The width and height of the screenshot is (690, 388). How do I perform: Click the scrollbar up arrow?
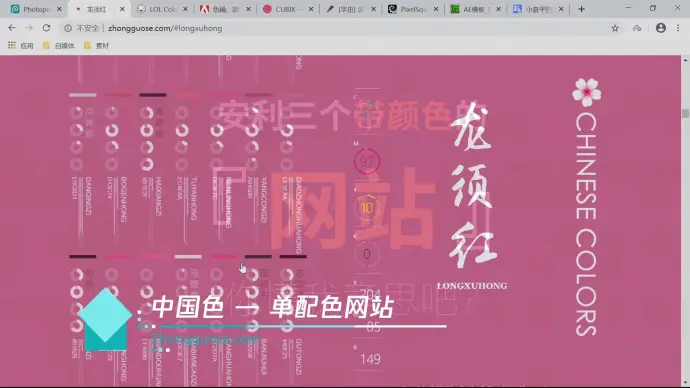click(x=685, y=59)
